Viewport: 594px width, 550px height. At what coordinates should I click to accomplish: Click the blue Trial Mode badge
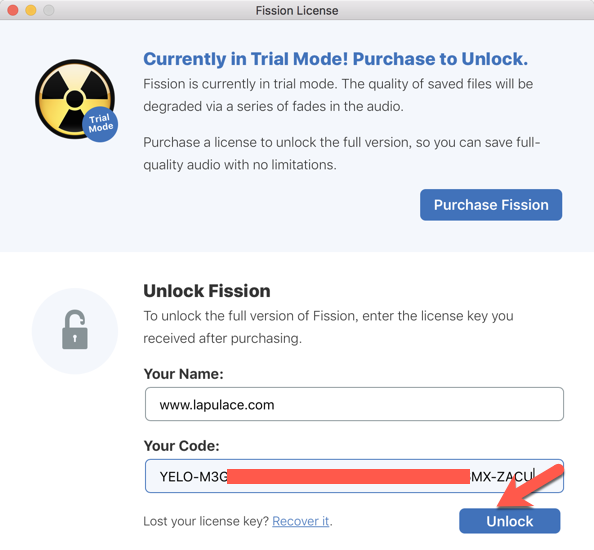tap(100, 124)
